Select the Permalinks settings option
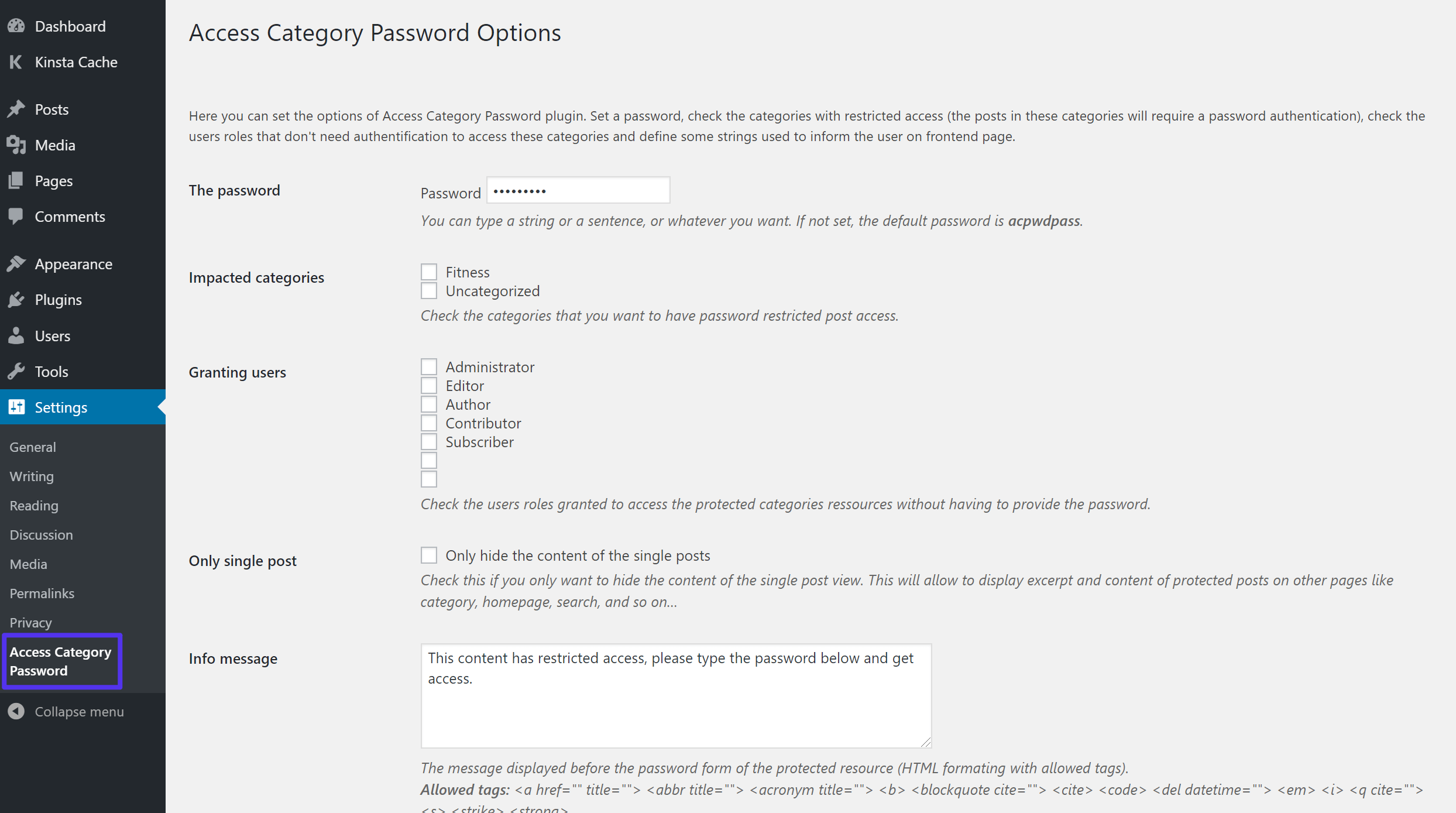Viewport: 1456px width, 813px height. coord(41,593)
